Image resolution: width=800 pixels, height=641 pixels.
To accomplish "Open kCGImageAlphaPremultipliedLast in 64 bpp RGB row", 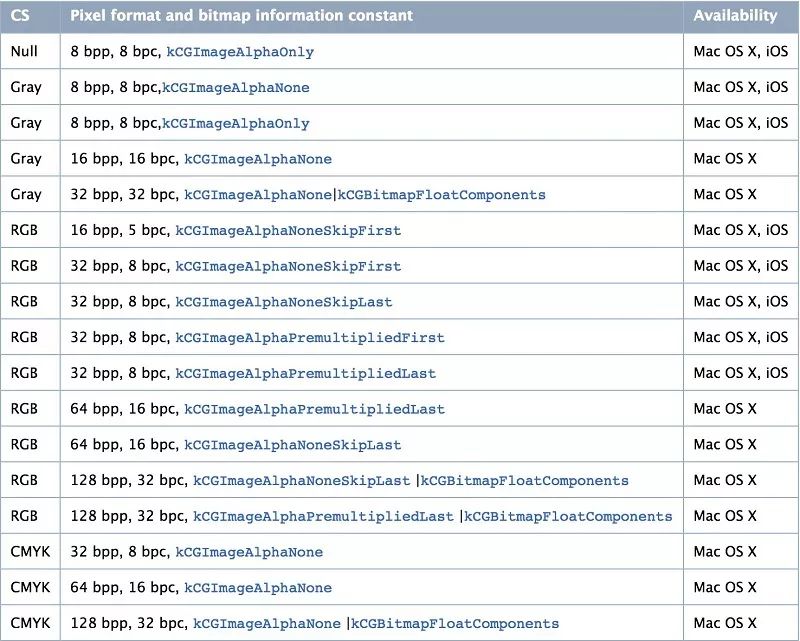I will (314, 409).
